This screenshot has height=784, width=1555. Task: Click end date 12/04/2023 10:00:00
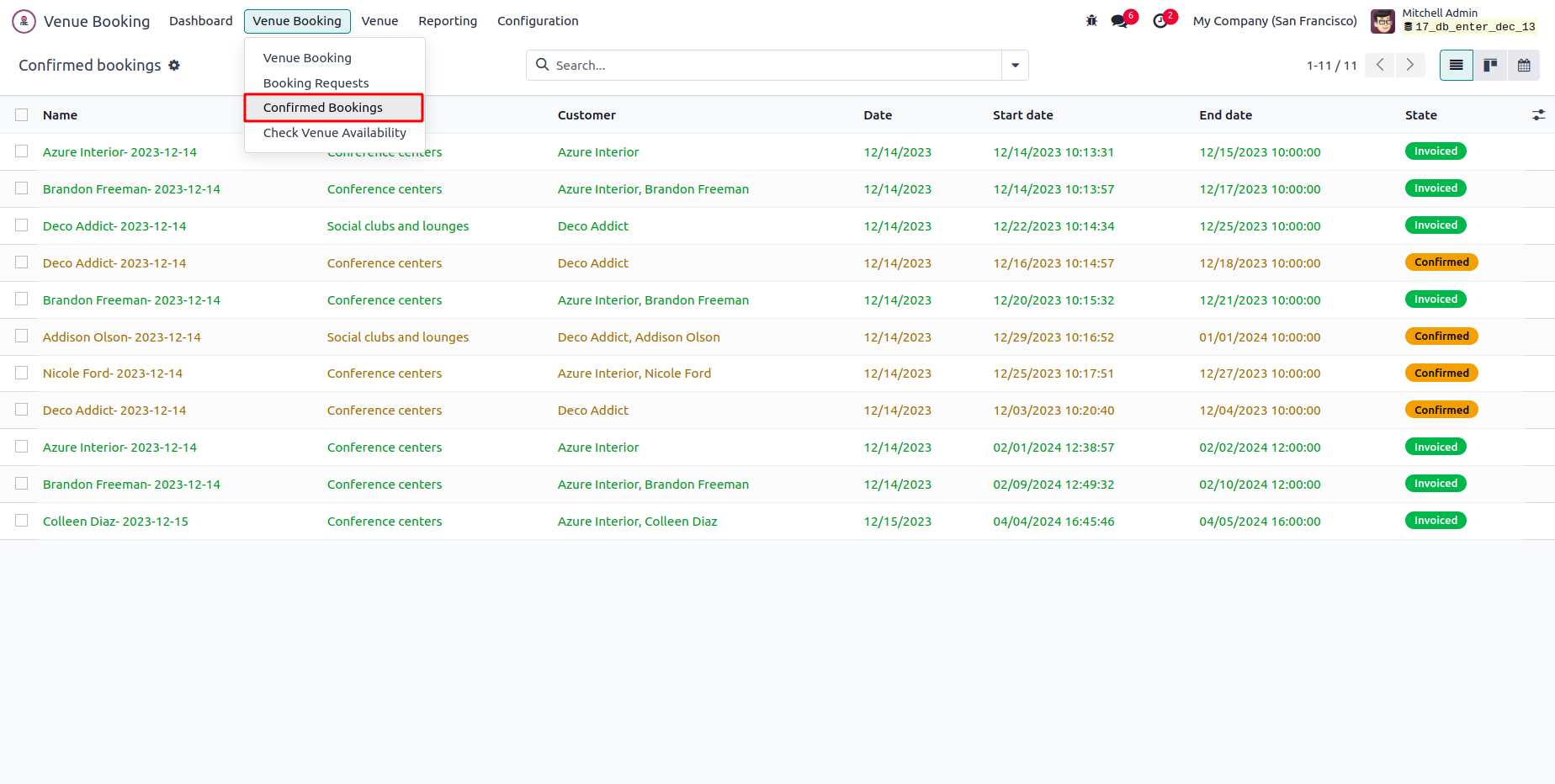click(x=1260, y=411)
